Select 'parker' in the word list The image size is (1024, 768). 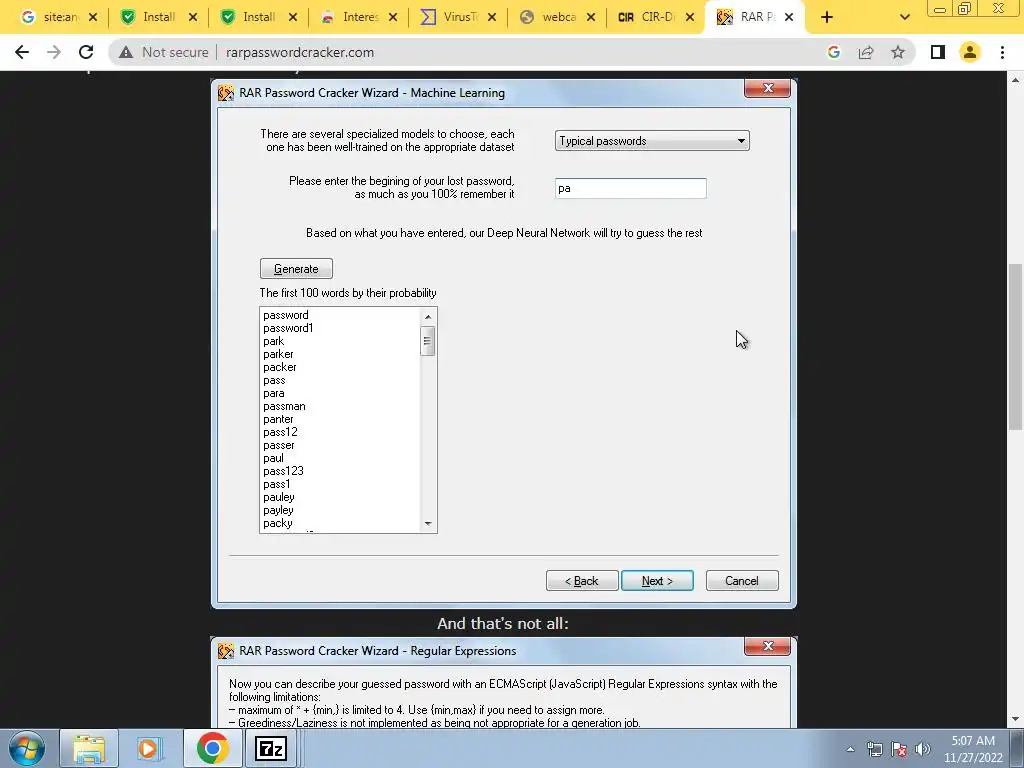click(x=278, y=354)
